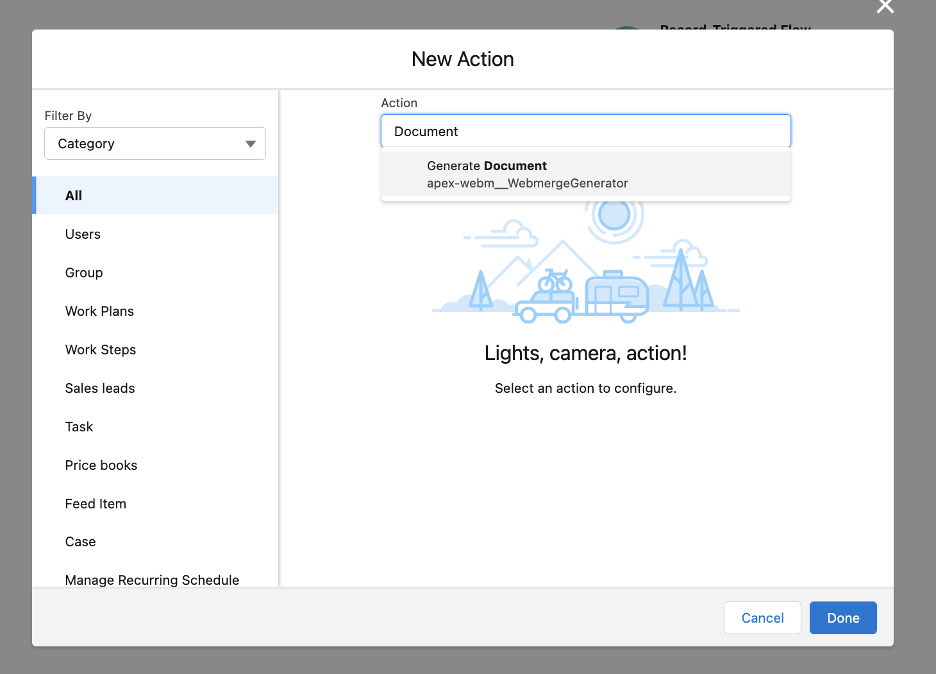The width and height of the screenshot is (936, 674).
Task: Expand the Filter By category selector
Action: point(154,143)
